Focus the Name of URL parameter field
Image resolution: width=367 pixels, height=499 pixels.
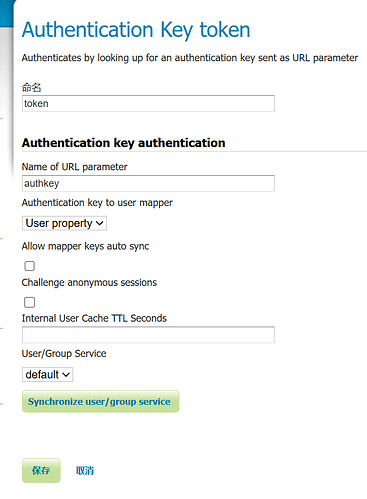pyautogui.click(x=148, y=183)
